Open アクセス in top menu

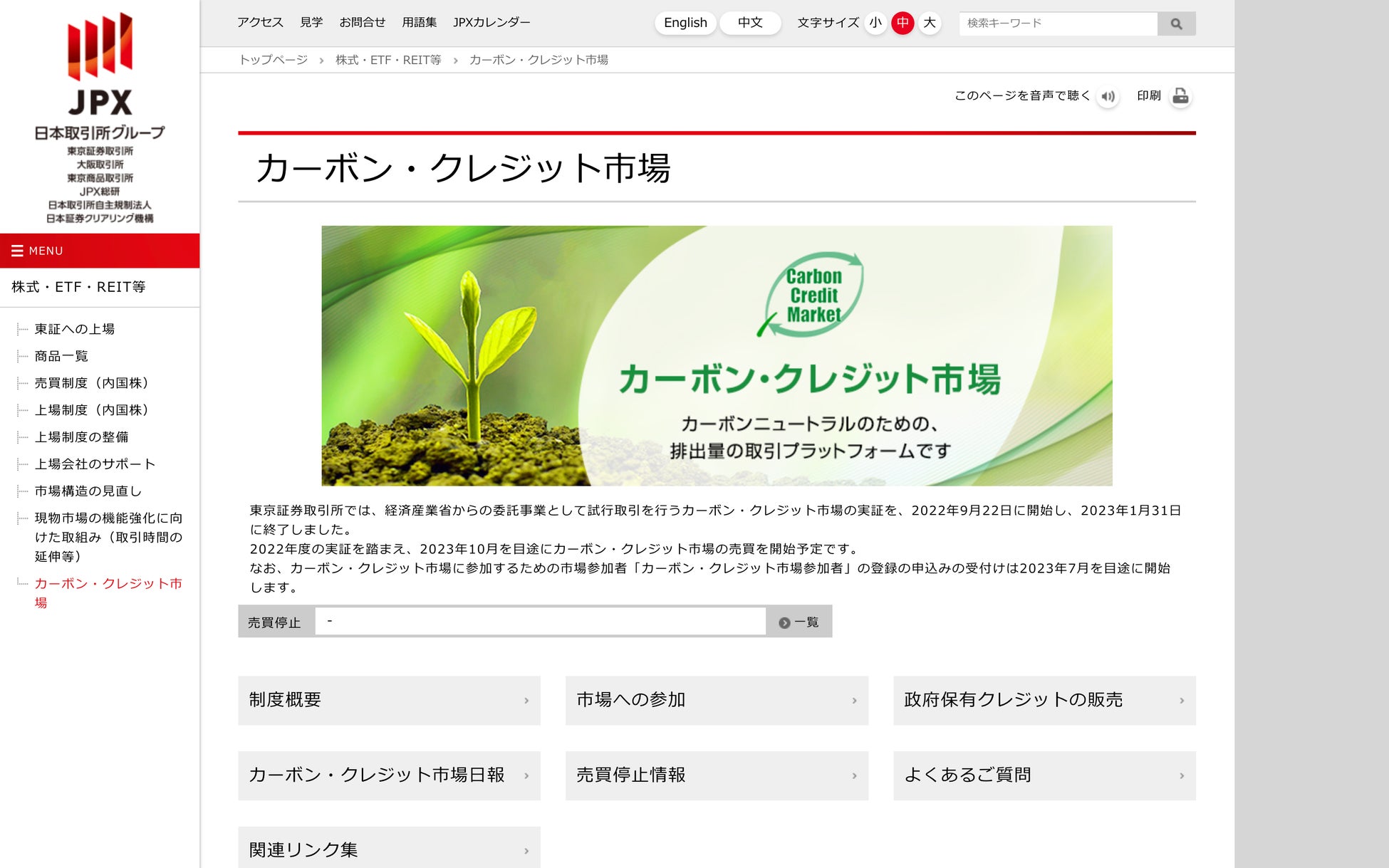260,23
